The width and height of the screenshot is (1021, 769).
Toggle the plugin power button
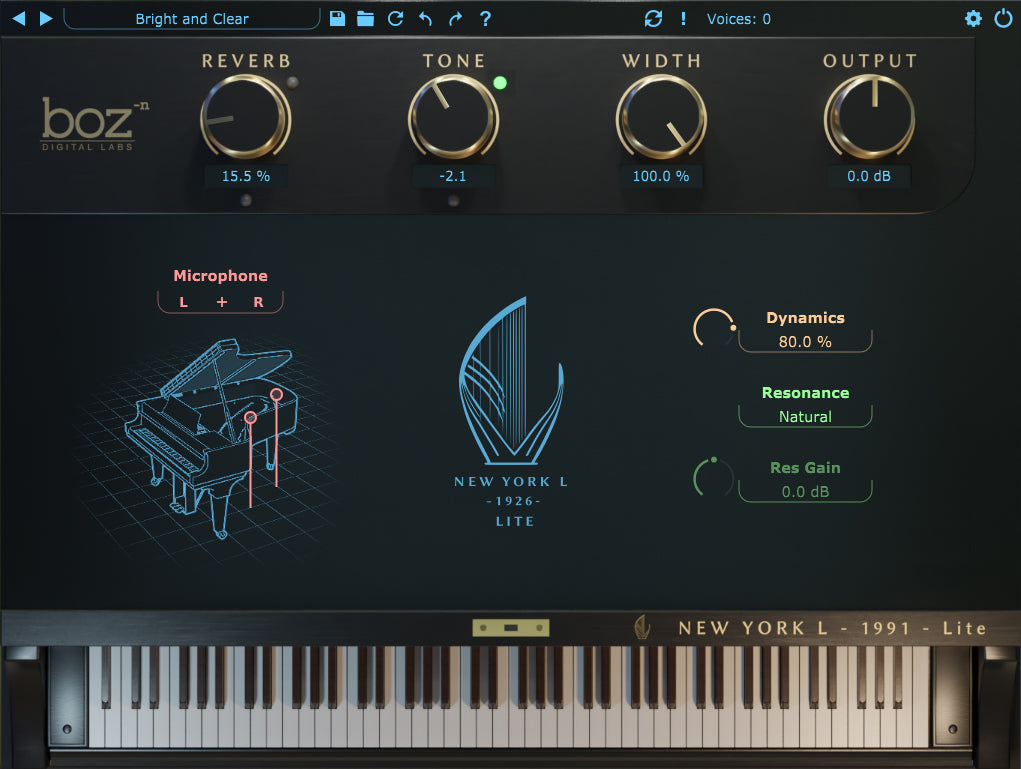tap(1003, 18)
